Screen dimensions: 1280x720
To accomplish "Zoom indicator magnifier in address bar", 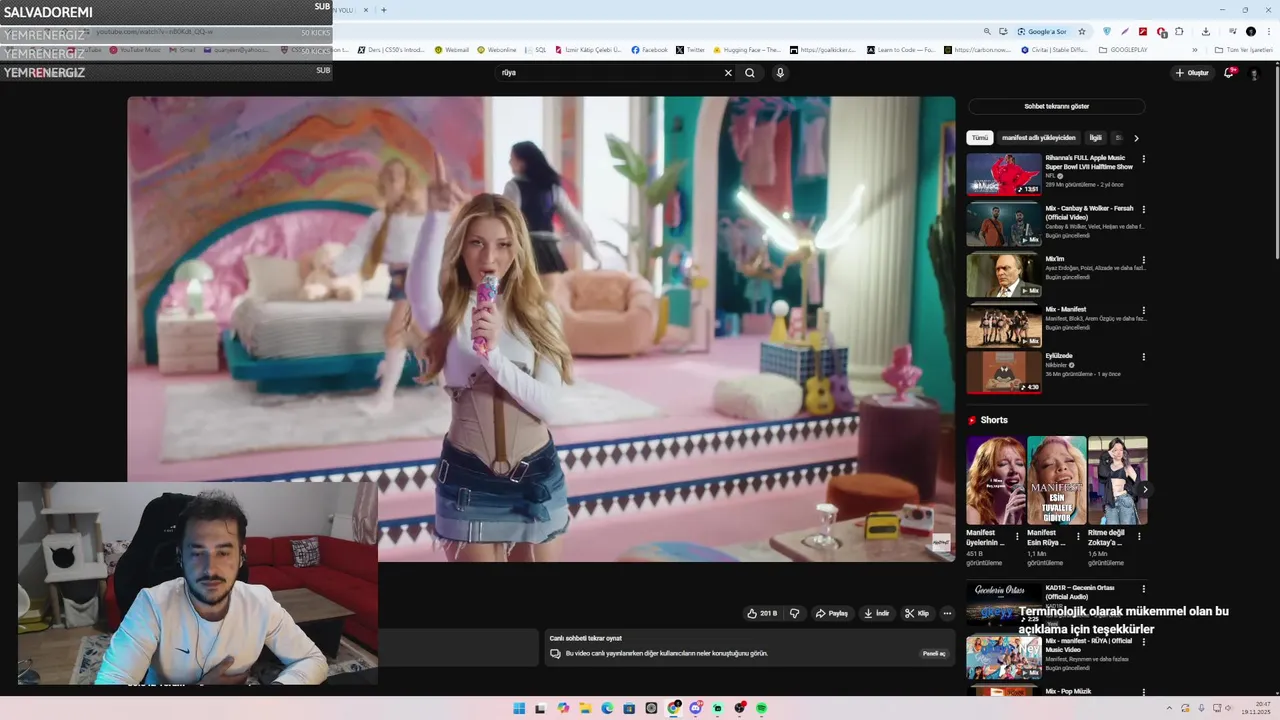I will [x=988, y=31].
